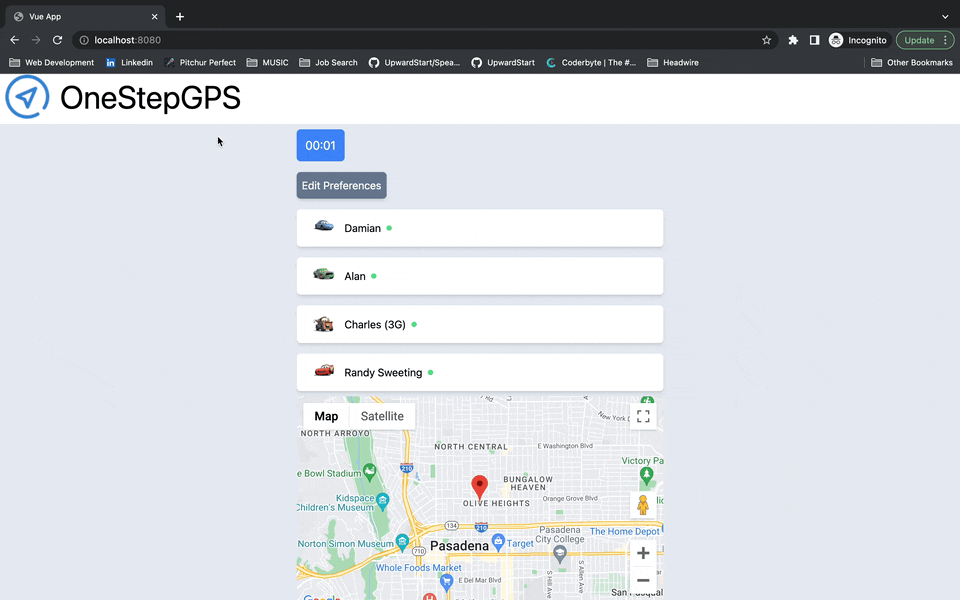Click the tow truck icon beside Charles (3G)

(x=324, y=324)
